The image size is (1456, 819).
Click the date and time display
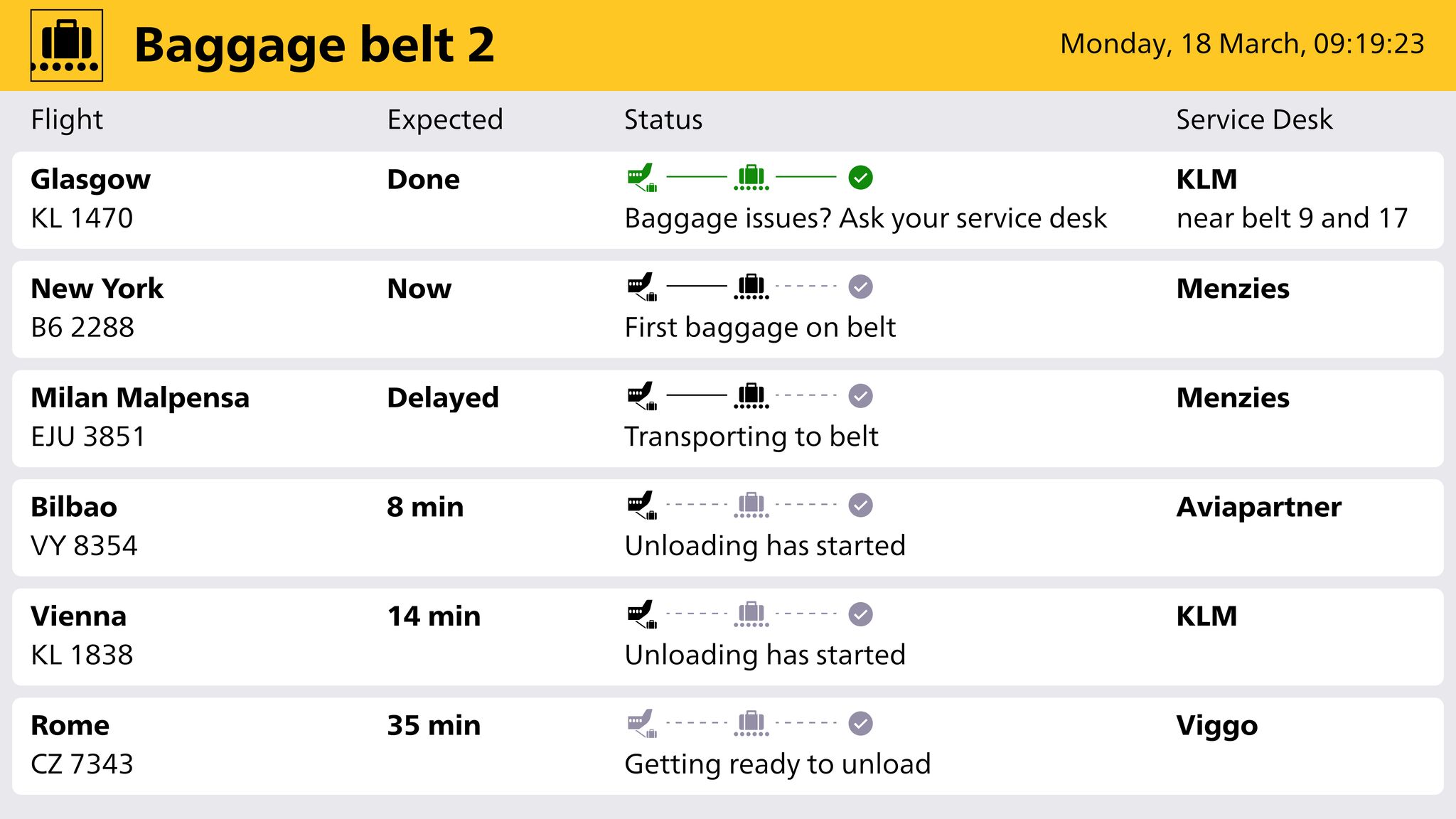[x=1242, y=44]
